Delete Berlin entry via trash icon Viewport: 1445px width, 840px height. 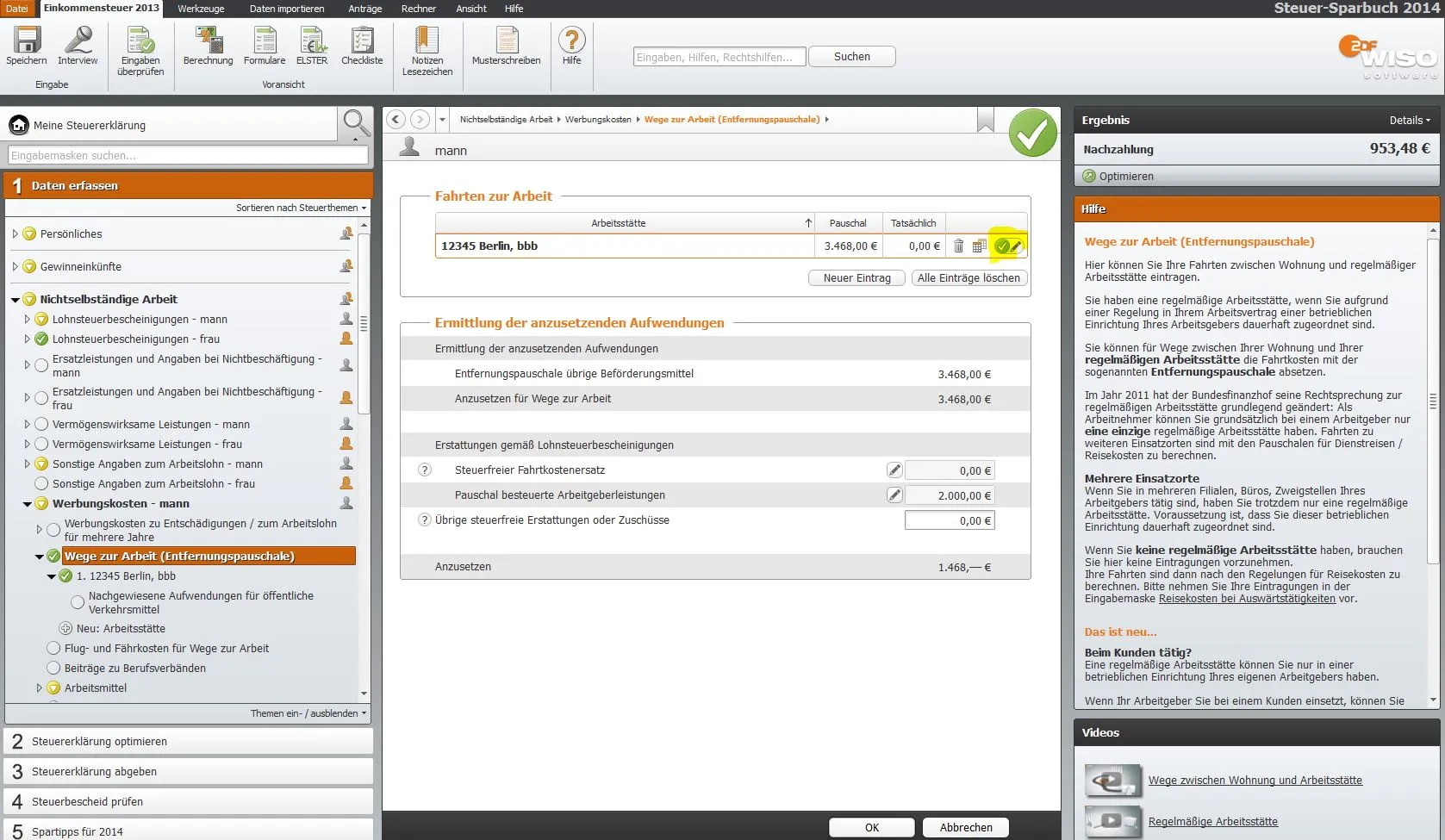tap(958, 246)
